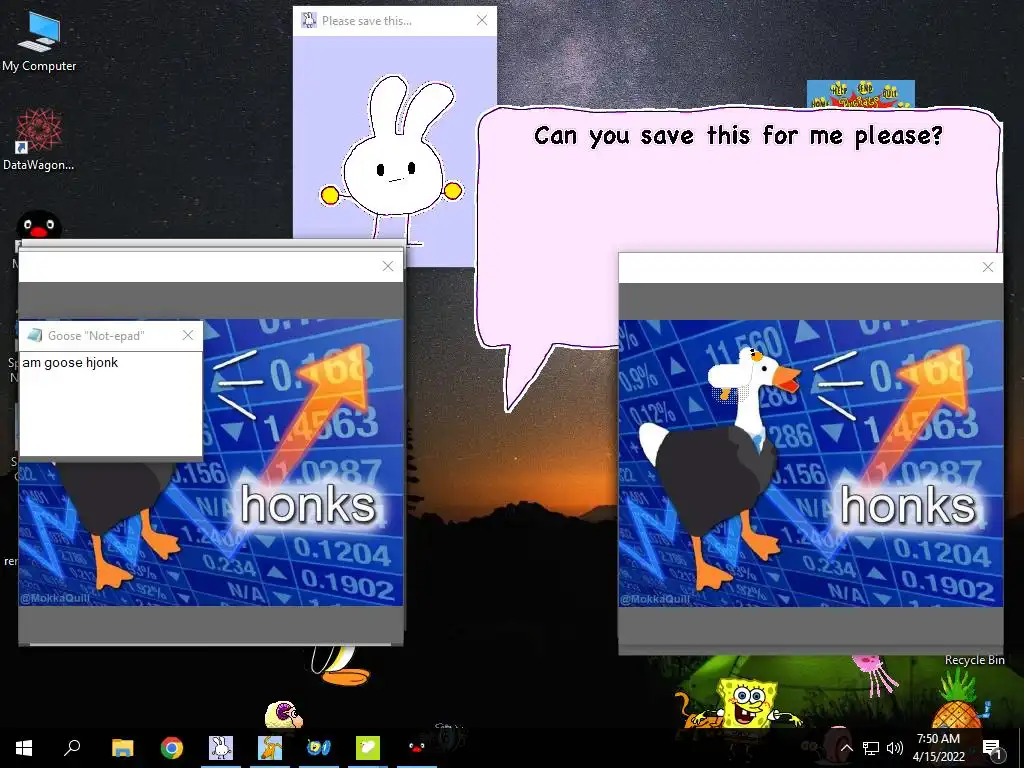Click the game thumbnail behind speech bubble
Image resolution: width=1024 pixels, height=768 pixels.
pyautogui.click(x=860, y=93)
